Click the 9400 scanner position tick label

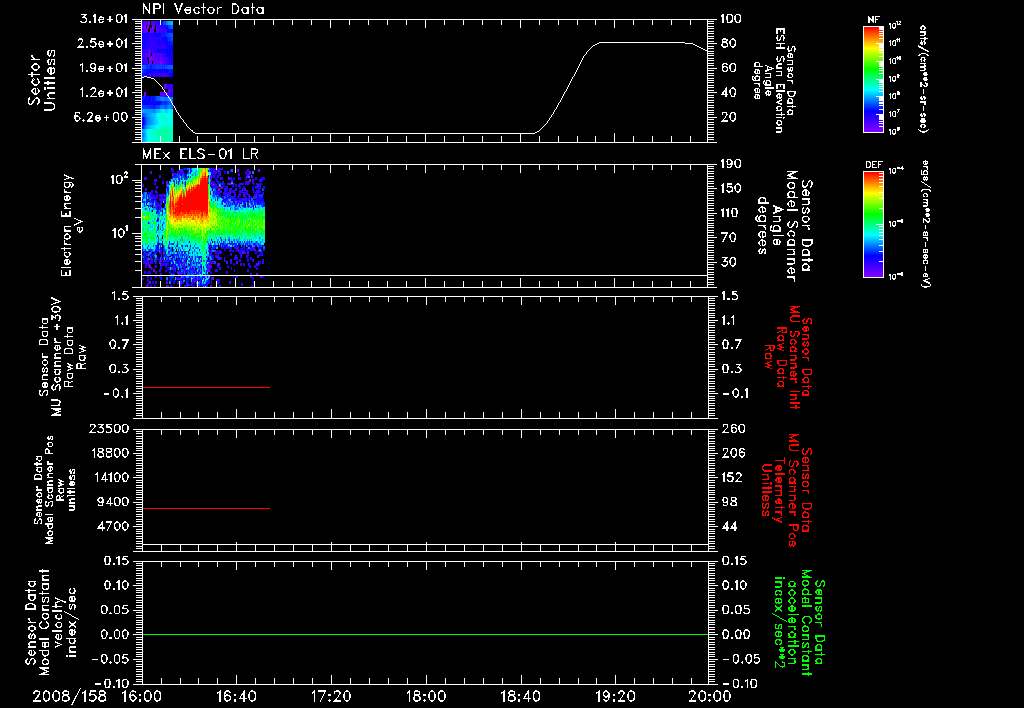tap(112, 502)
